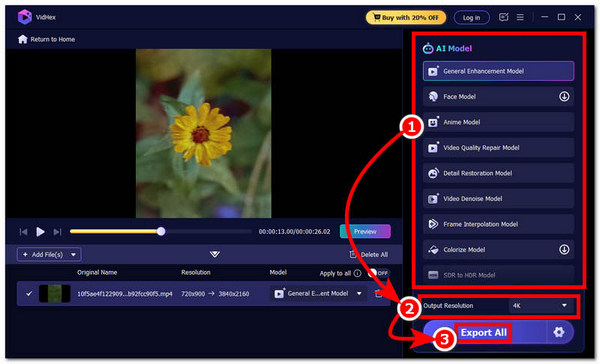This screenshot has height=364, width=600.
Task: Click the Log in button
Action: [x=471, y=18]
